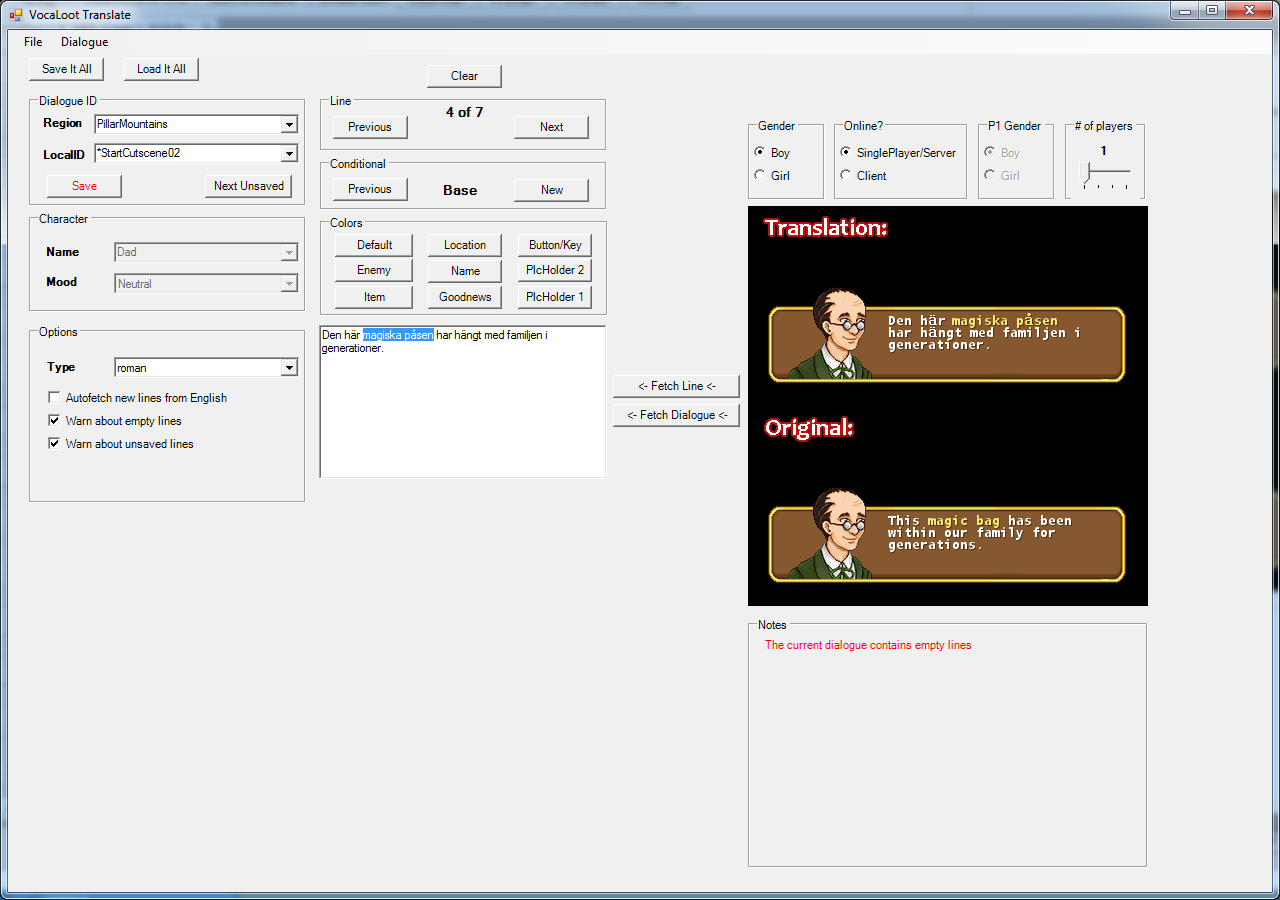1280x900 pixels.
Task: Uncheck Warn about empty lines
Action: click(x=54, y=421)
